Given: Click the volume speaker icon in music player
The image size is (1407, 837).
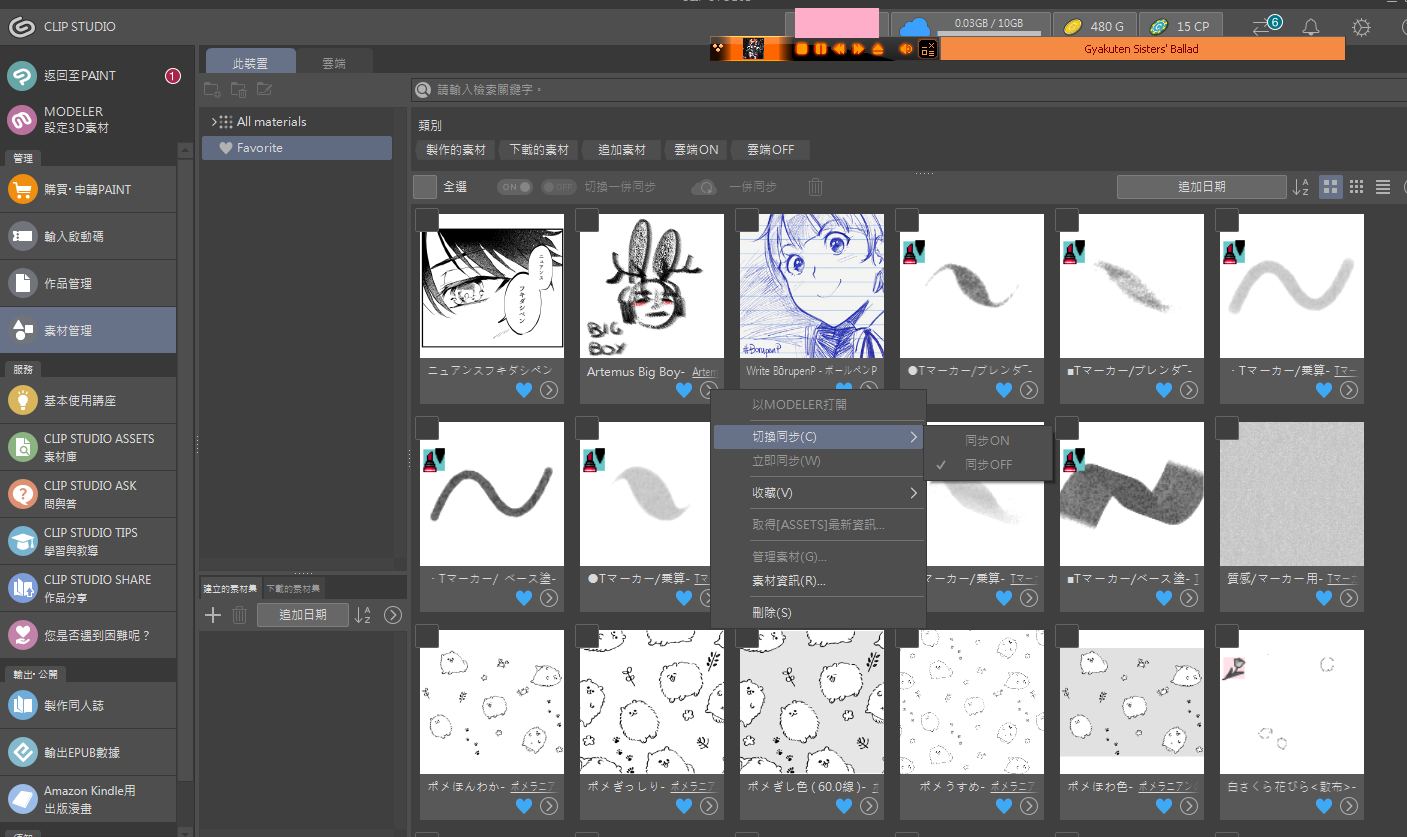Looking at the screenshot, I should point(905,49).
